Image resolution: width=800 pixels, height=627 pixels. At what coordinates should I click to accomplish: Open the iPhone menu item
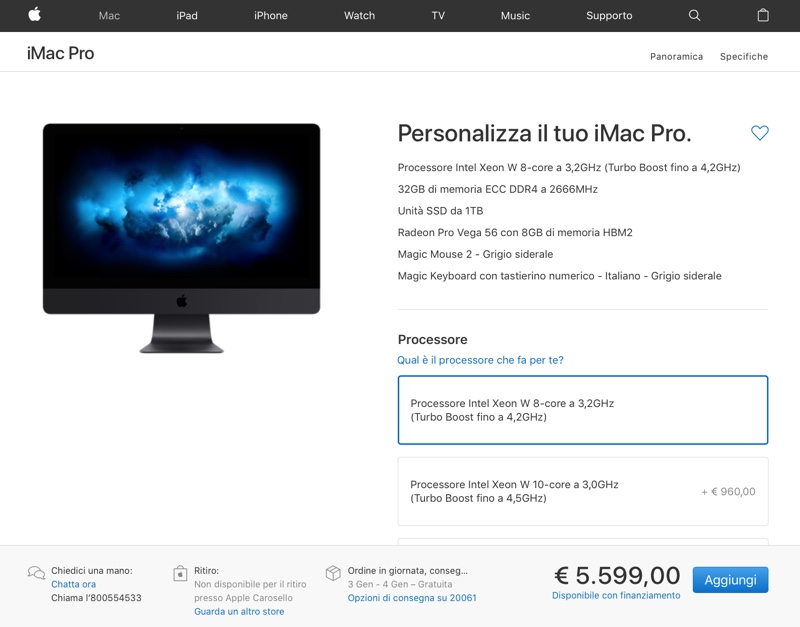270,16
